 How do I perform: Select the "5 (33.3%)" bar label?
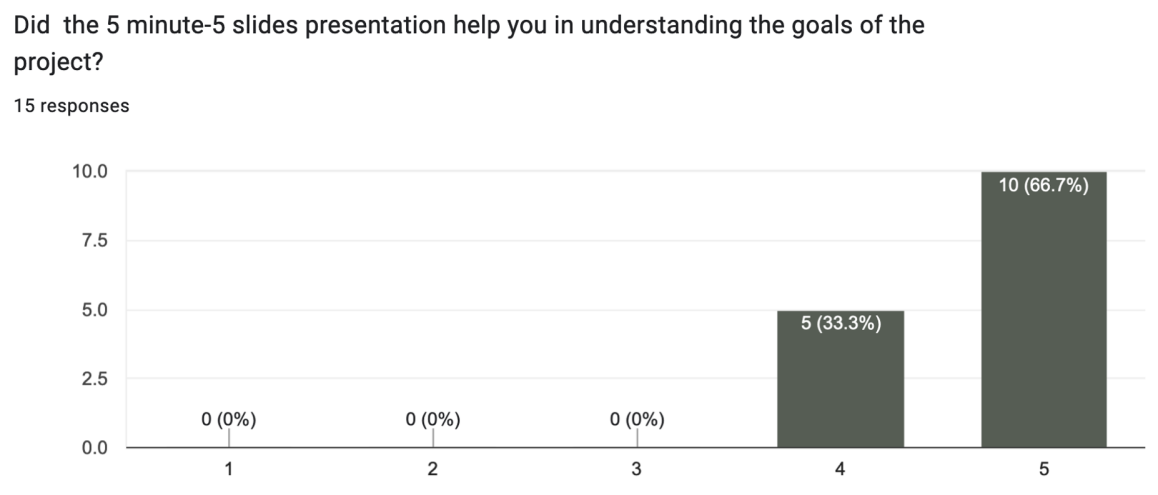[840, 325]
